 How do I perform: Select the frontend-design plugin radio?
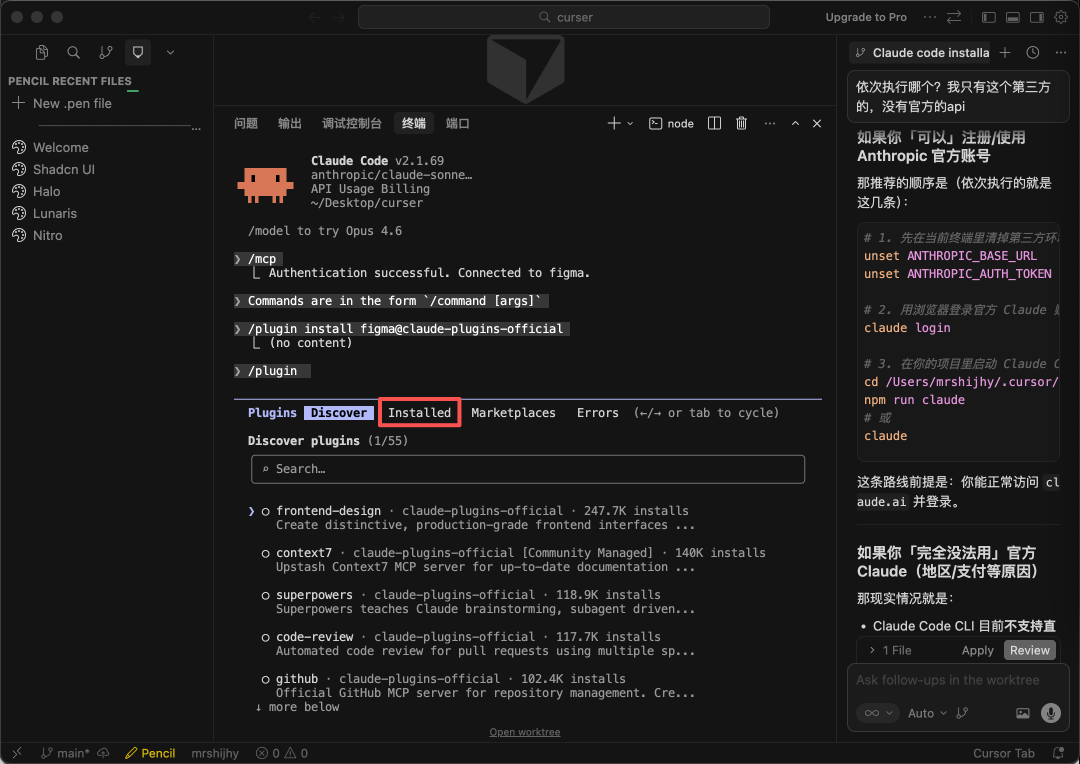[265, 511]
